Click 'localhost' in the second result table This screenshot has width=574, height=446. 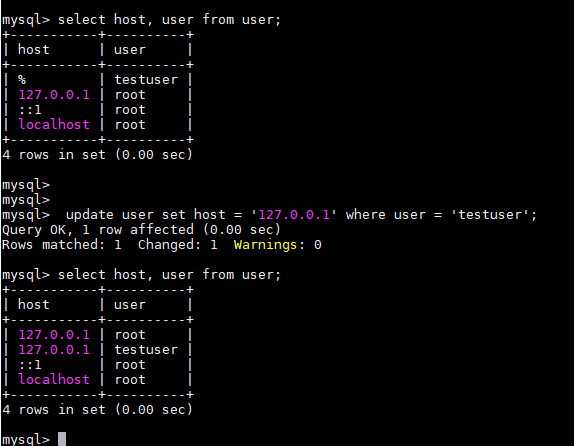54,380
